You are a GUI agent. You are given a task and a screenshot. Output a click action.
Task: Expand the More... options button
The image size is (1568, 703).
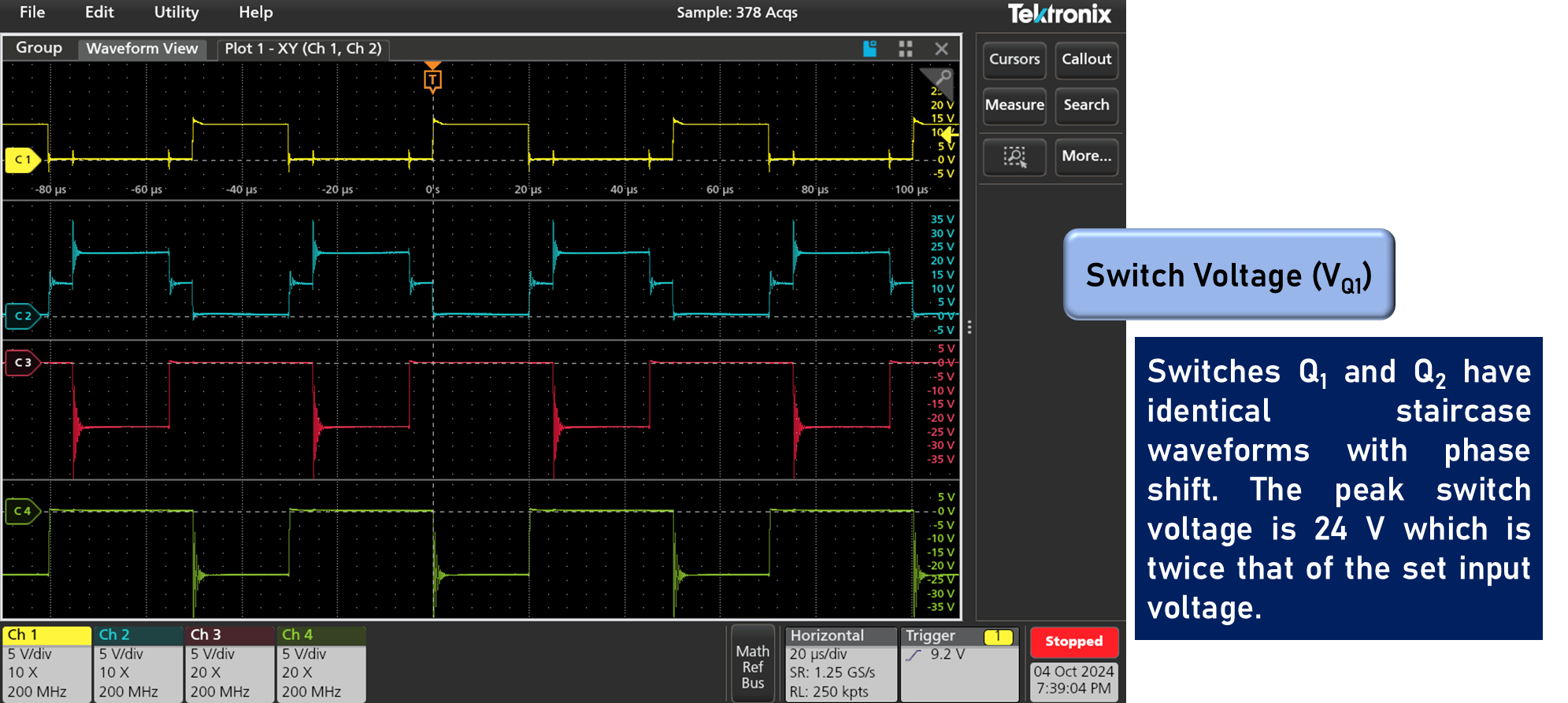1086,157
